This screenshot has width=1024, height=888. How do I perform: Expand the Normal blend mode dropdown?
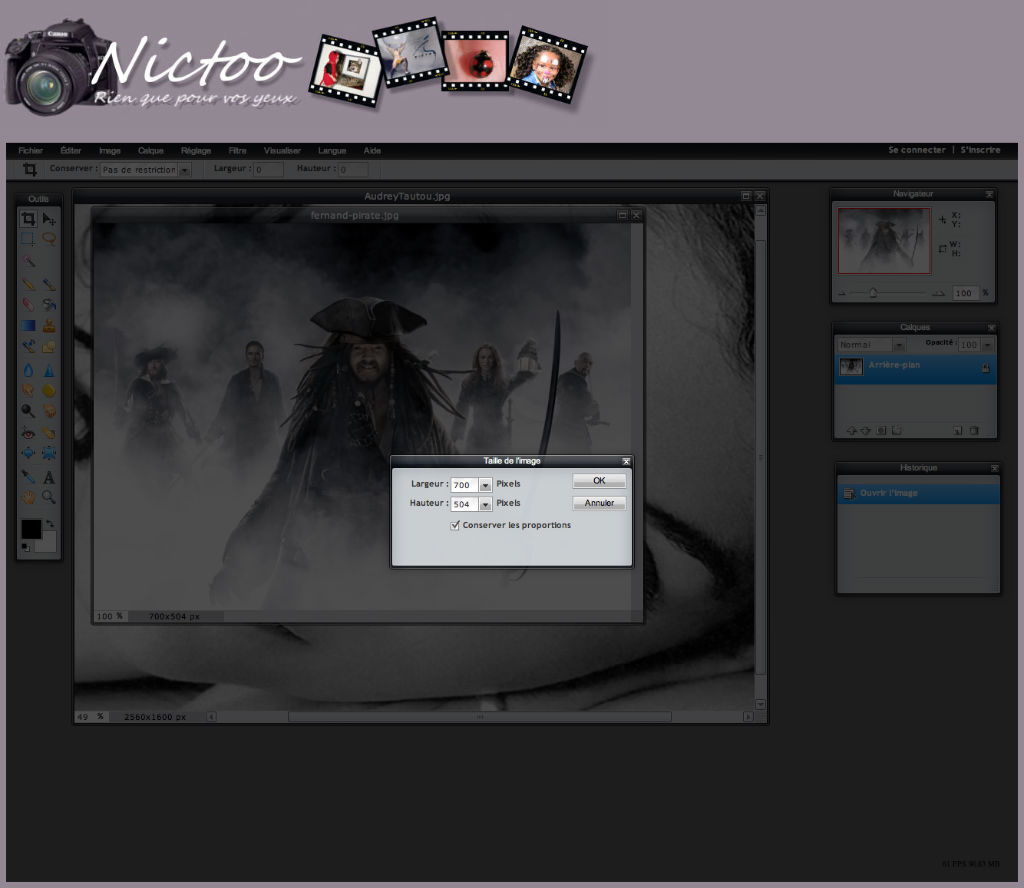[x=864, y=345]
